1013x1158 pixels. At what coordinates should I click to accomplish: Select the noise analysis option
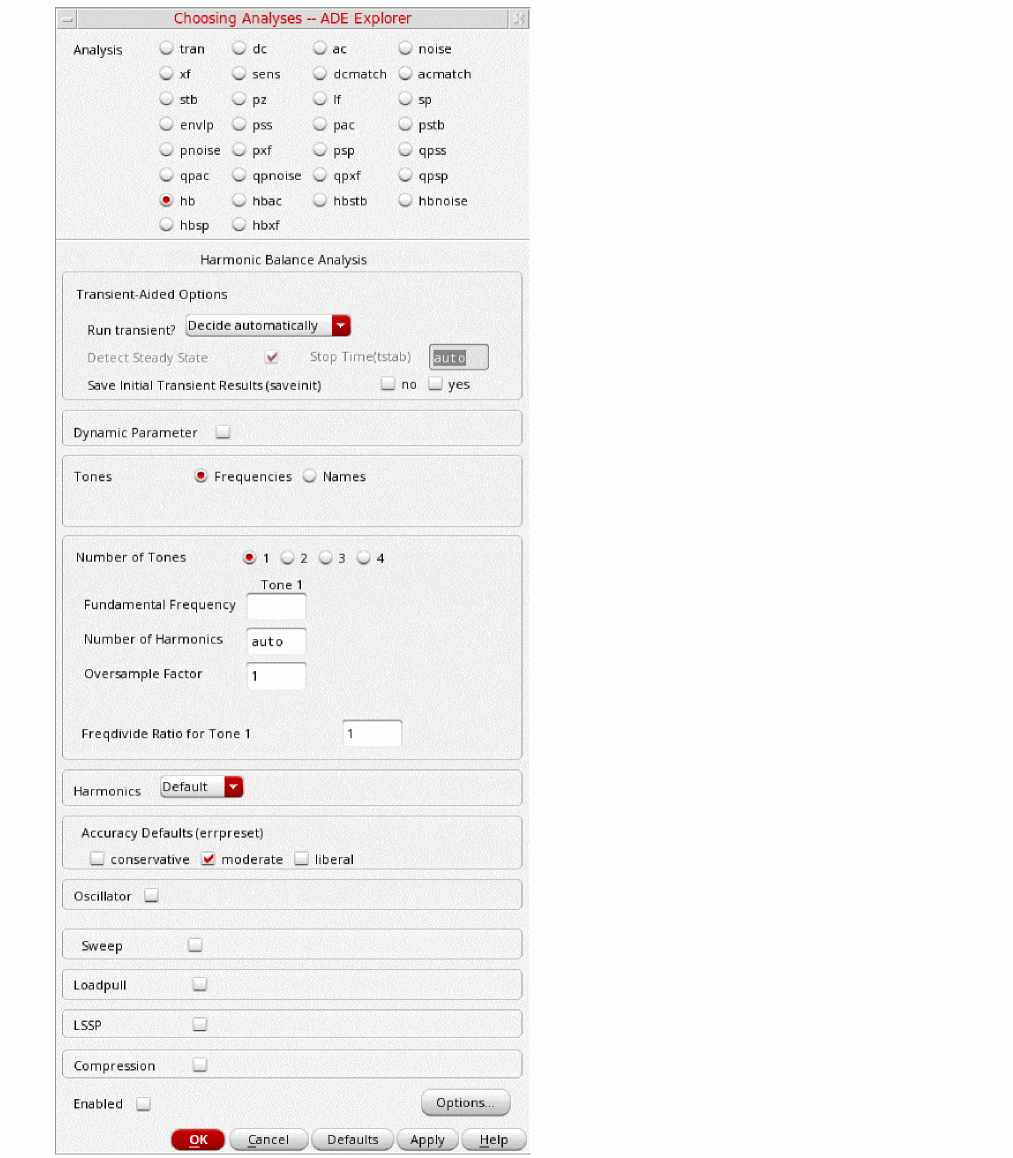point(405,49)
